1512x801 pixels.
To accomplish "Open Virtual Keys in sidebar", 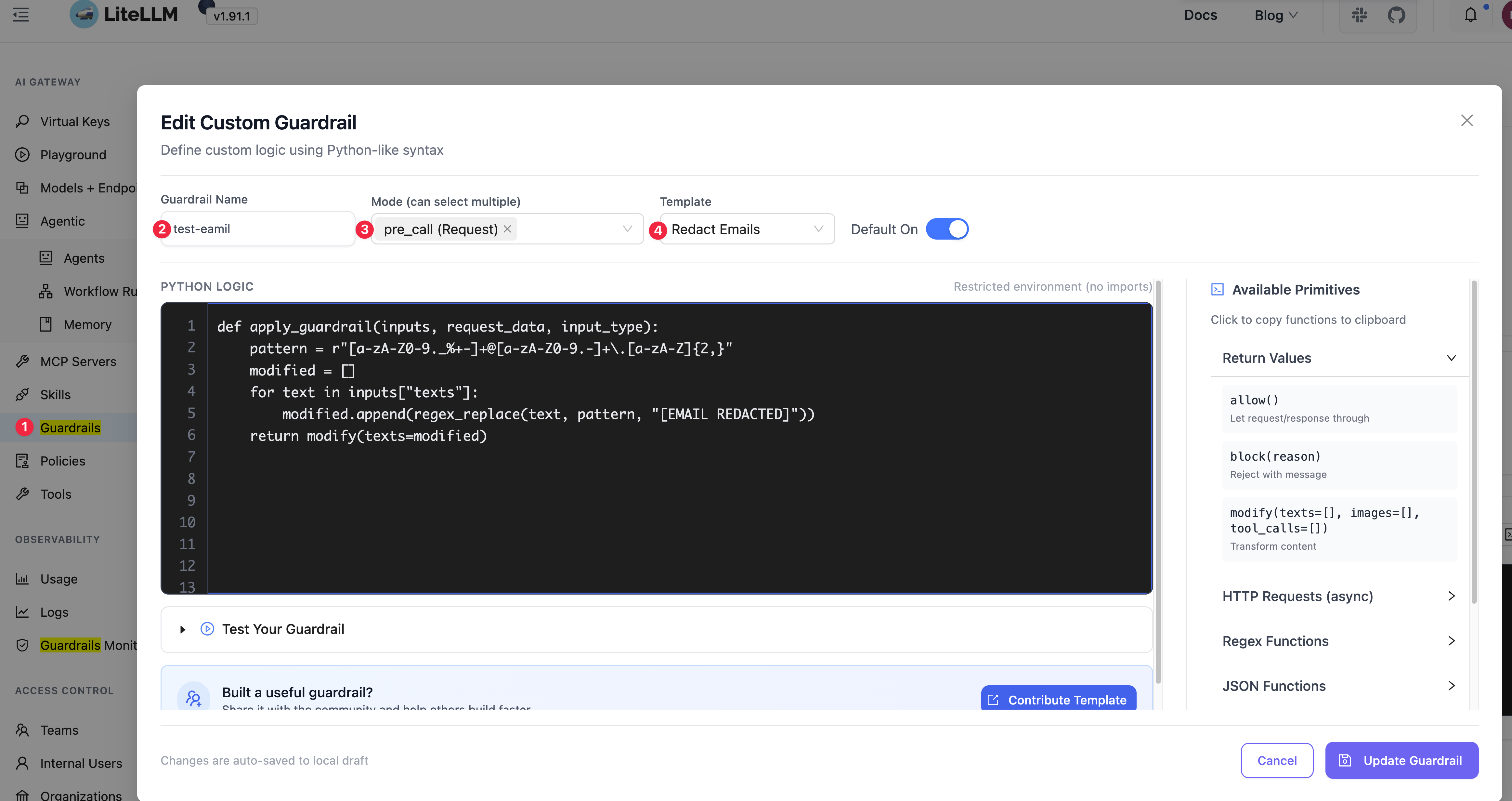I will coord(75,122).
